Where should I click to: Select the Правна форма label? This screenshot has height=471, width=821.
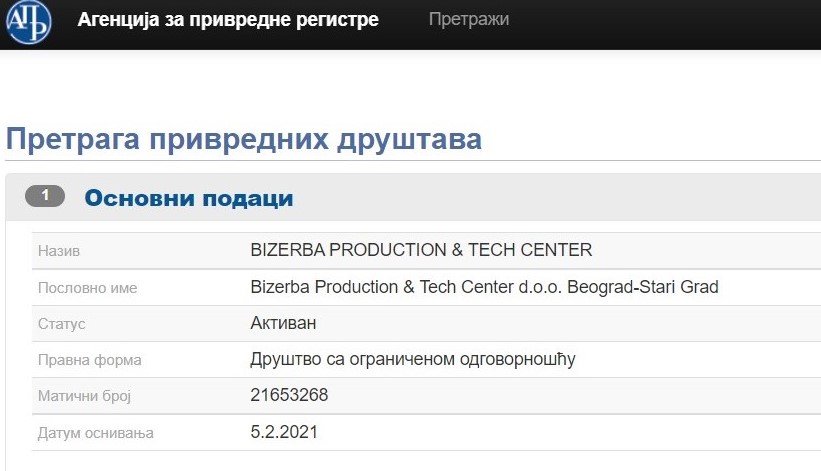pos(90,360)
